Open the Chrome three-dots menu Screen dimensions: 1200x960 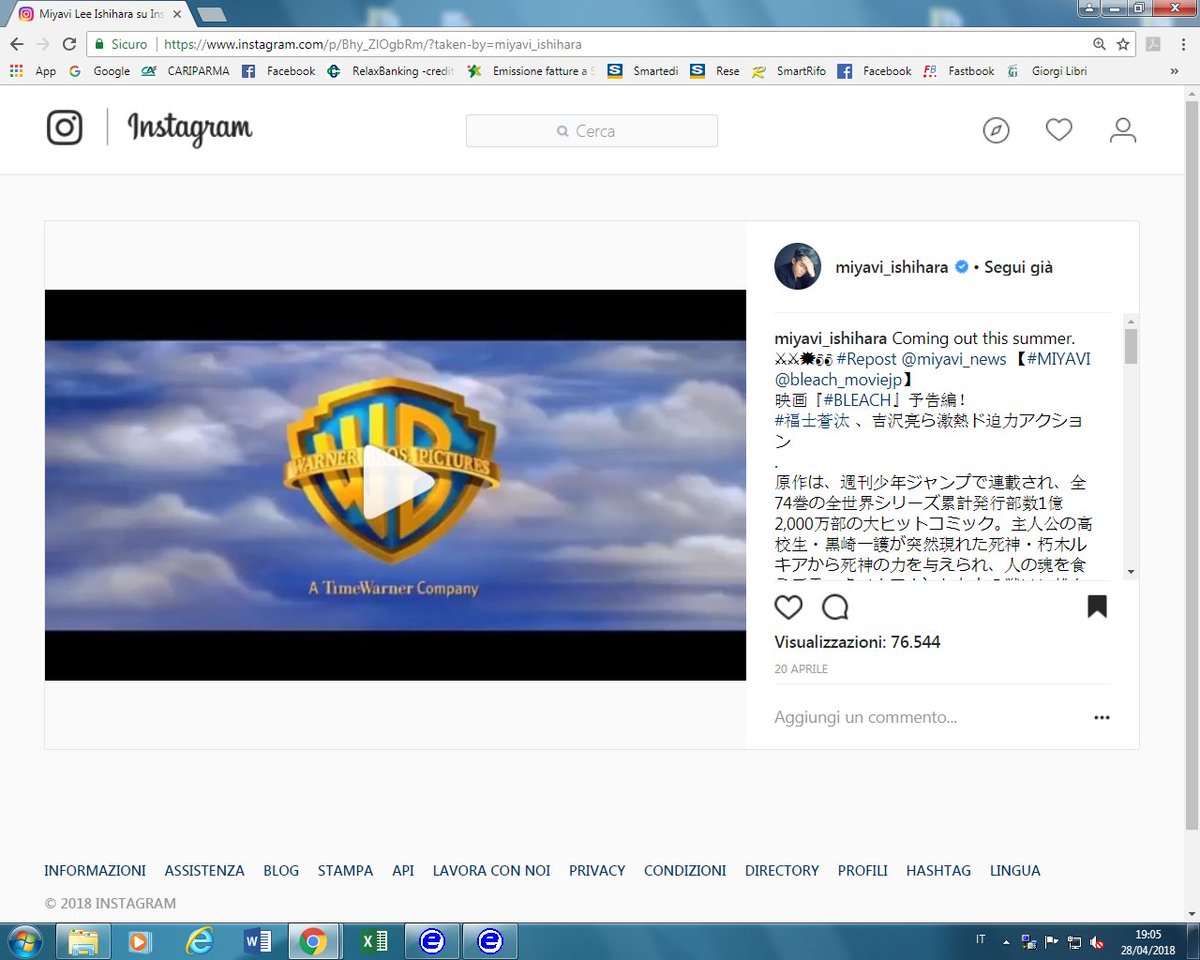pyautogui.click(x=1182, y=44)
